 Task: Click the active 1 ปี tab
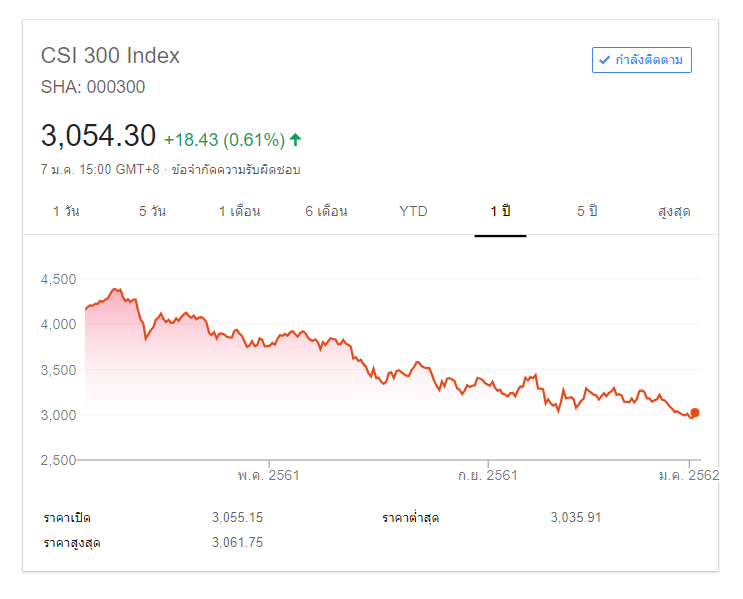[x=500, y=212]
